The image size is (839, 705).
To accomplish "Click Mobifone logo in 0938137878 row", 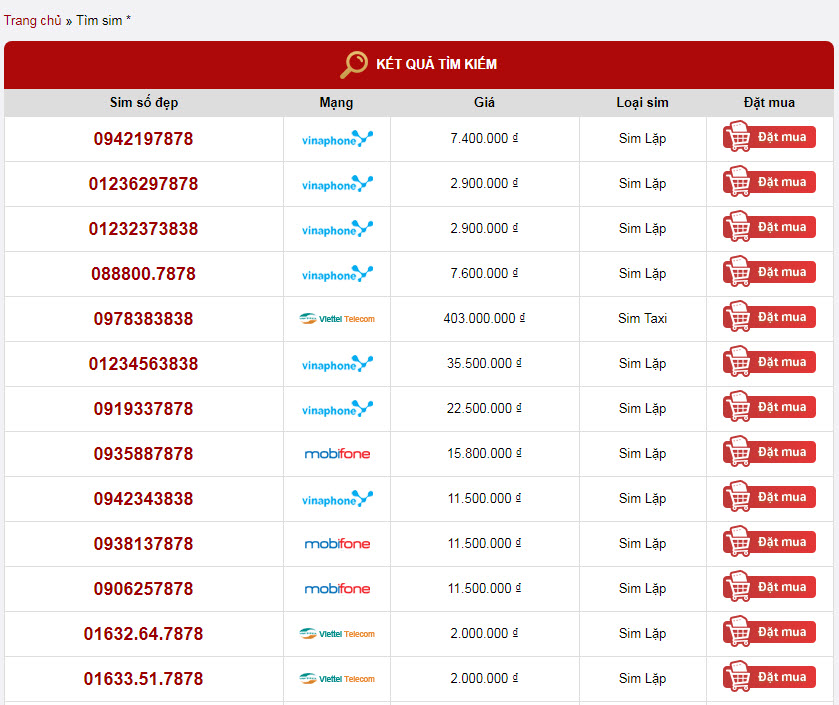I will pos(337,543).
